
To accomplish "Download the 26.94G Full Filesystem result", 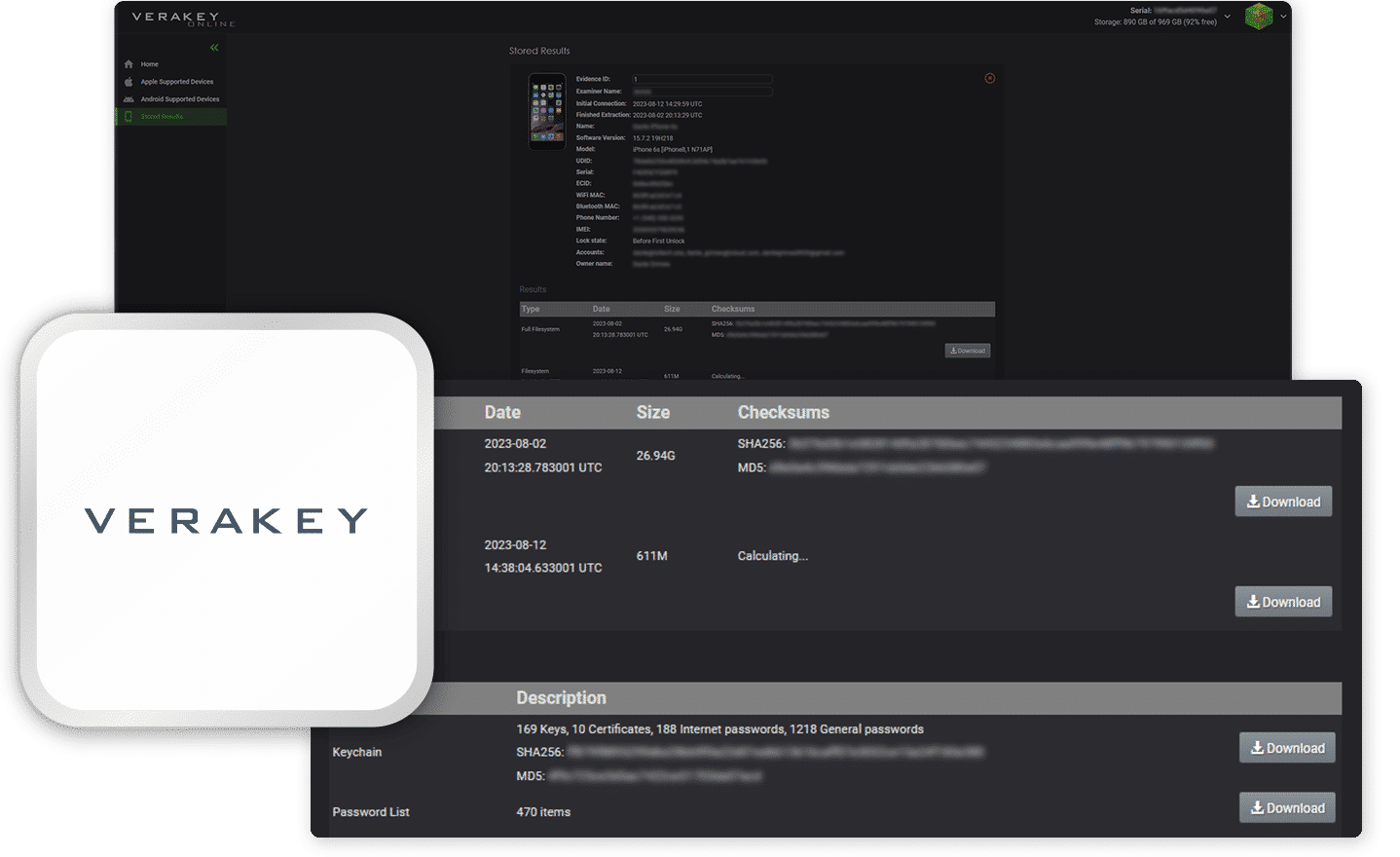I will coord(1283,502).
